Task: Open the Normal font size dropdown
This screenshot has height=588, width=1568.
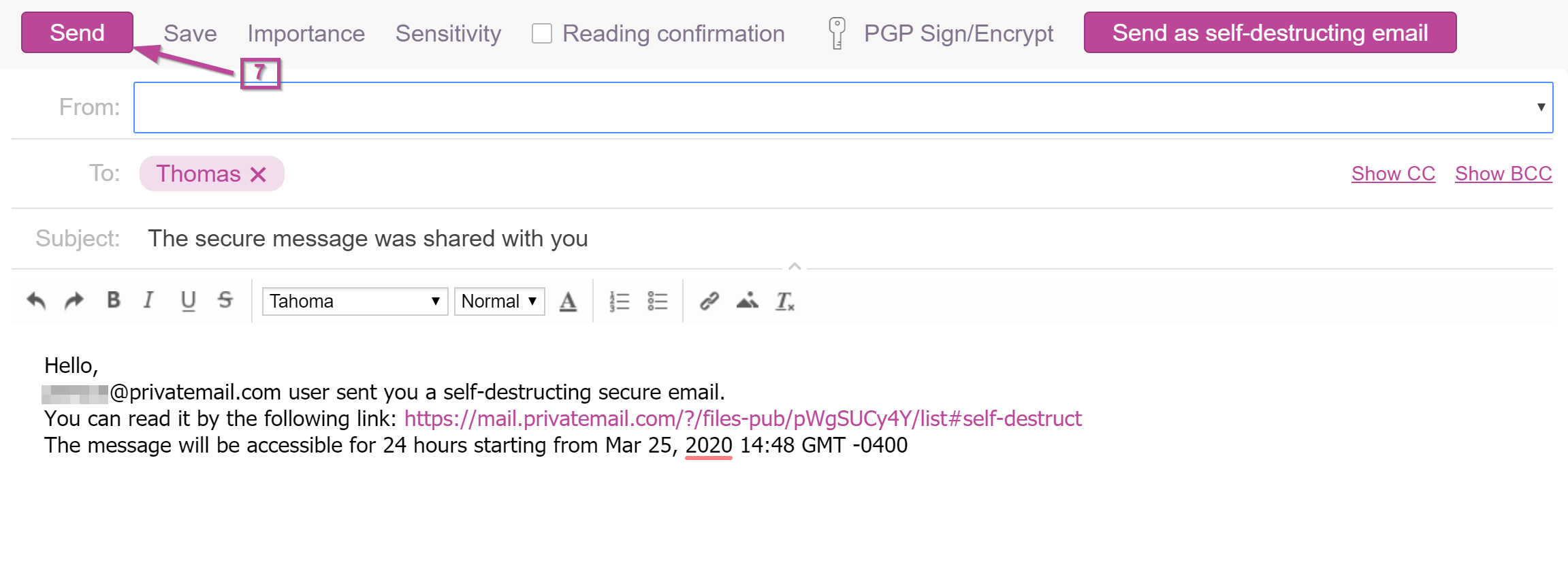Action: (499, 301)
